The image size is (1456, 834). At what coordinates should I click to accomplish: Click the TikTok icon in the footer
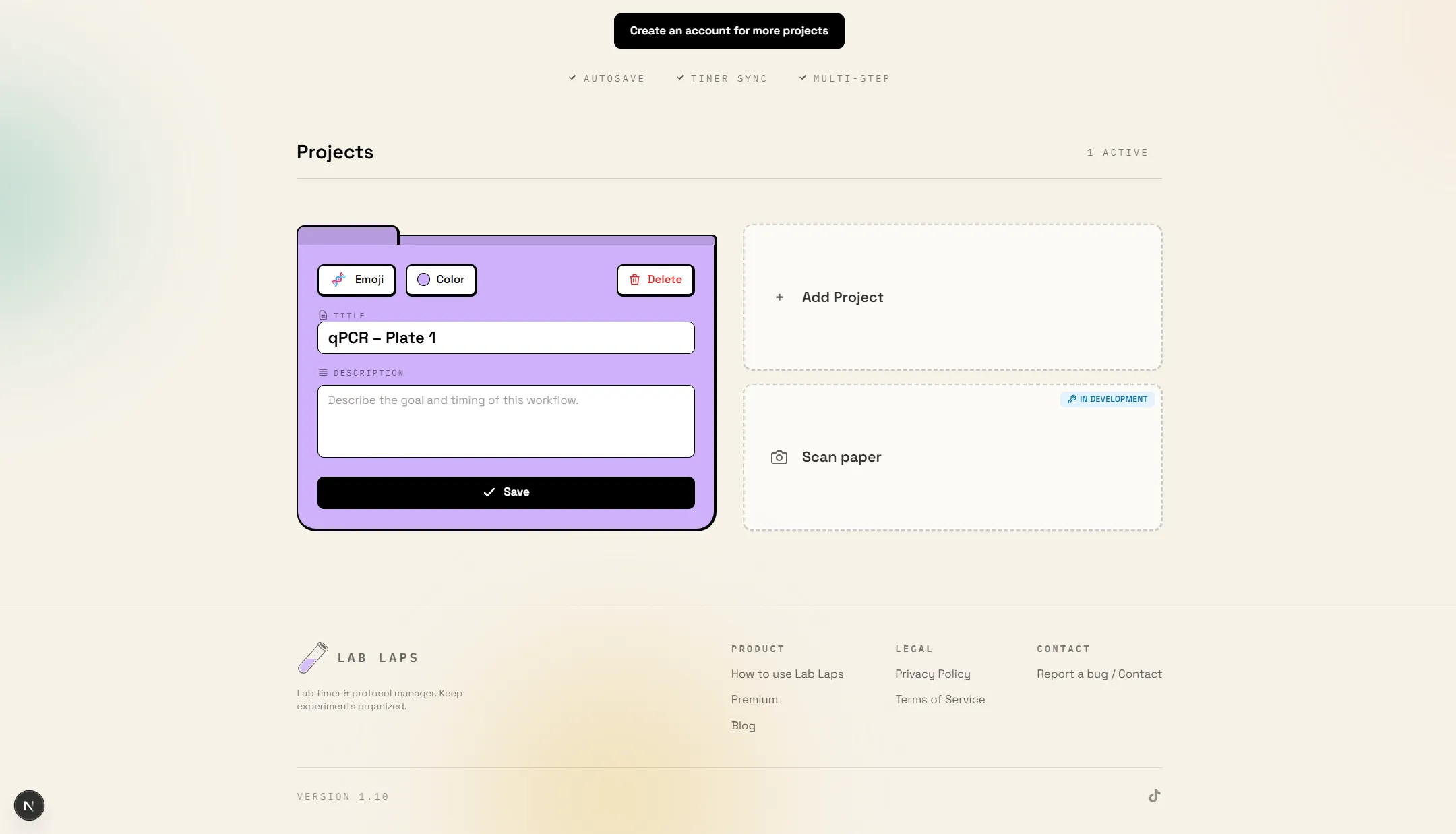tap(1154, 796)
